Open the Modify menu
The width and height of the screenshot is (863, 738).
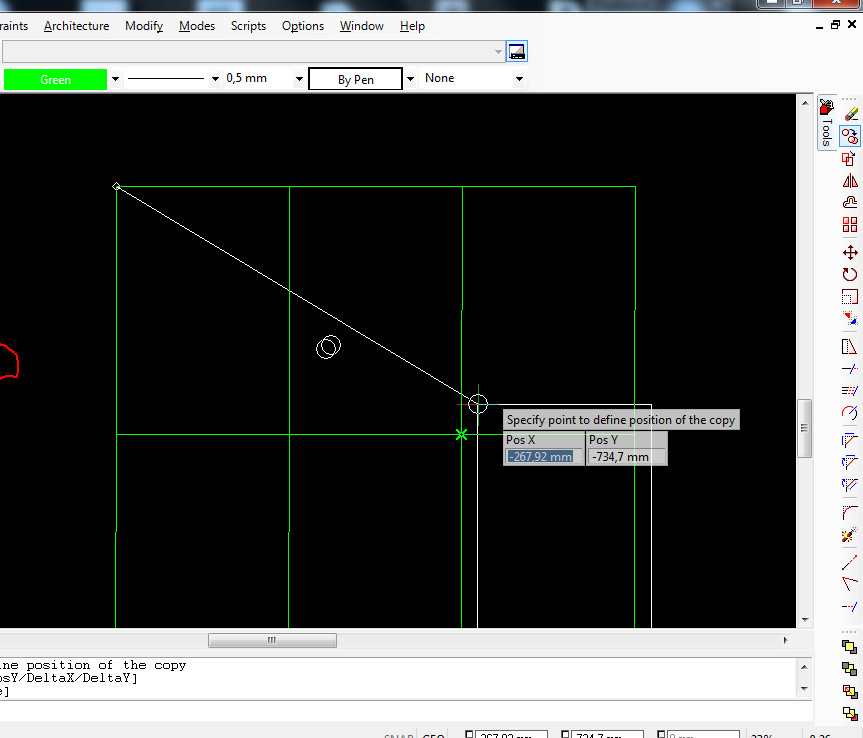click(143, 26)
